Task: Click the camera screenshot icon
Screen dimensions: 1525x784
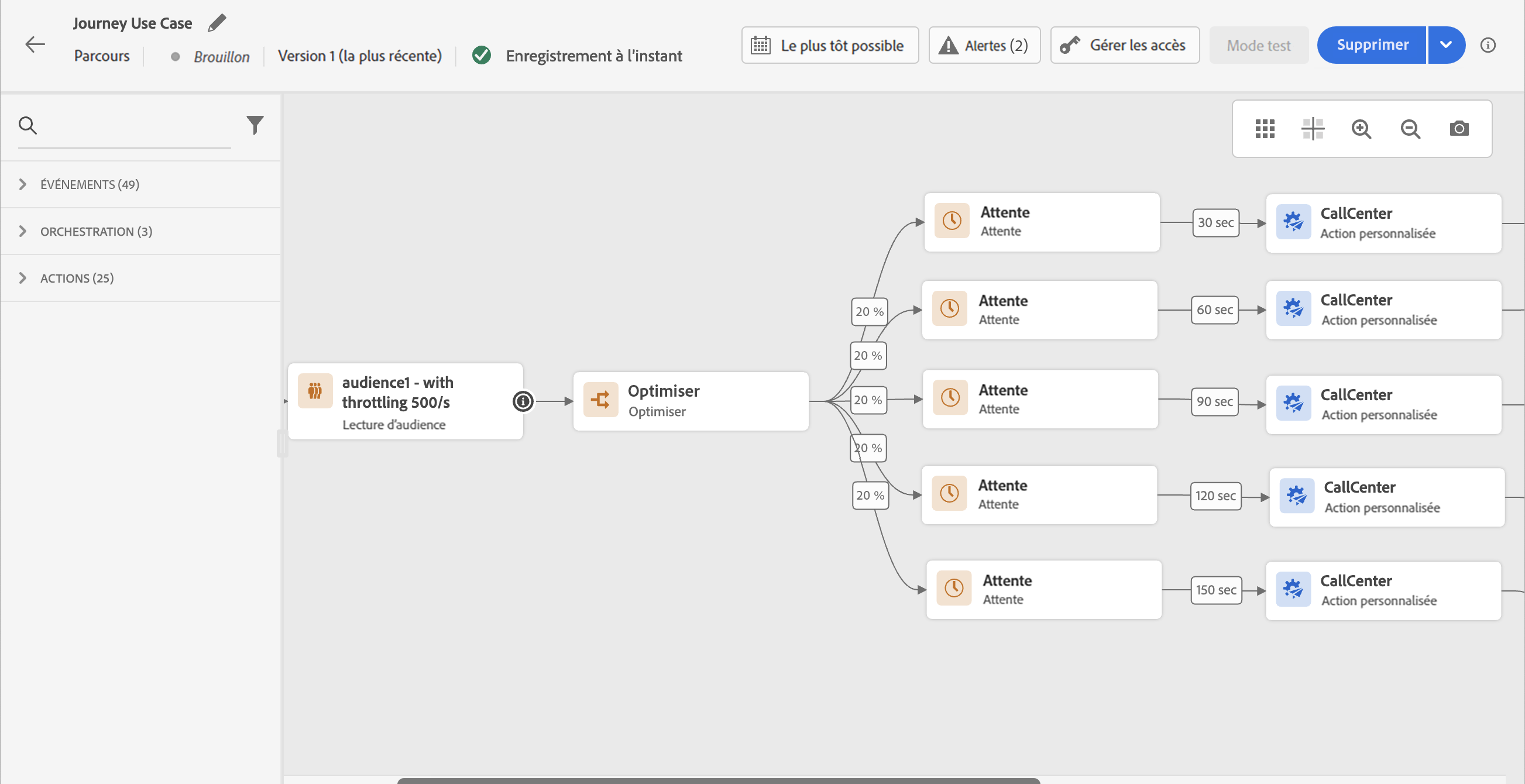Action: click(1459, 128)
